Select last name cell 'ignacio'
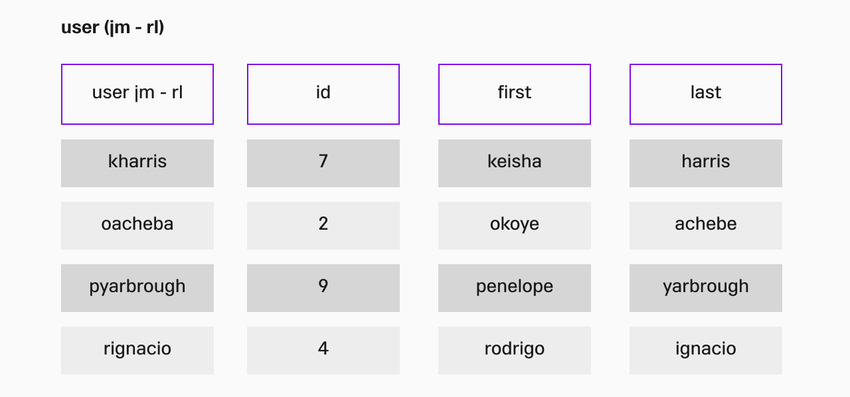The height and width of the screenshot is (397, 850). (706, 350)
